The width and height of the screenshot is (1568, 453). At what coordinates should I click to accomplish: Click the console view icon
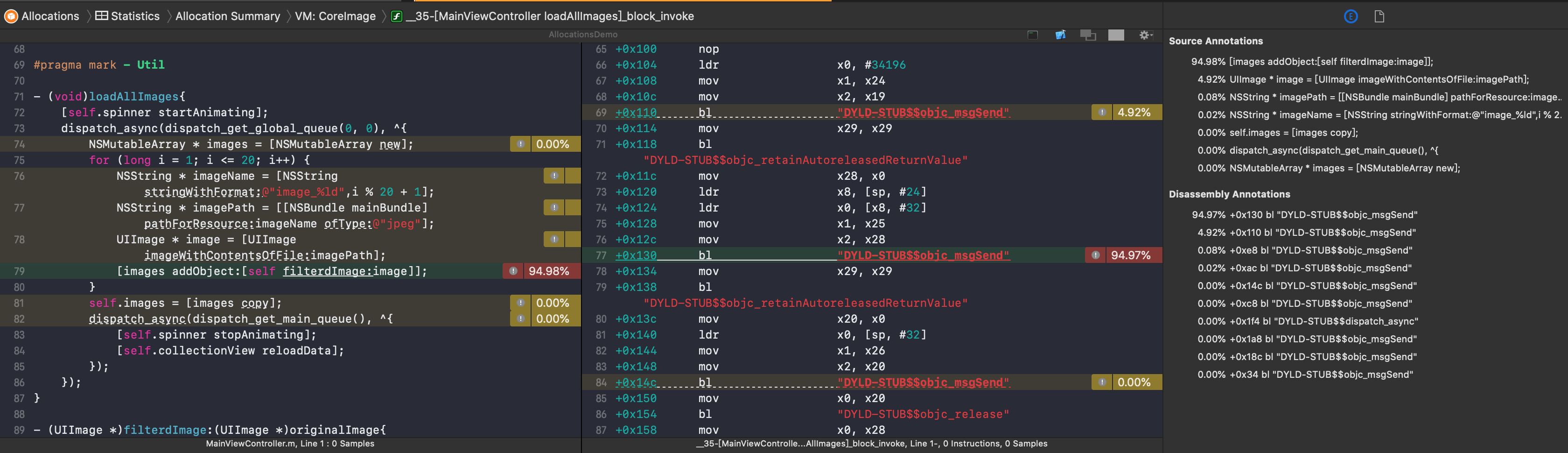[1032, 35]
